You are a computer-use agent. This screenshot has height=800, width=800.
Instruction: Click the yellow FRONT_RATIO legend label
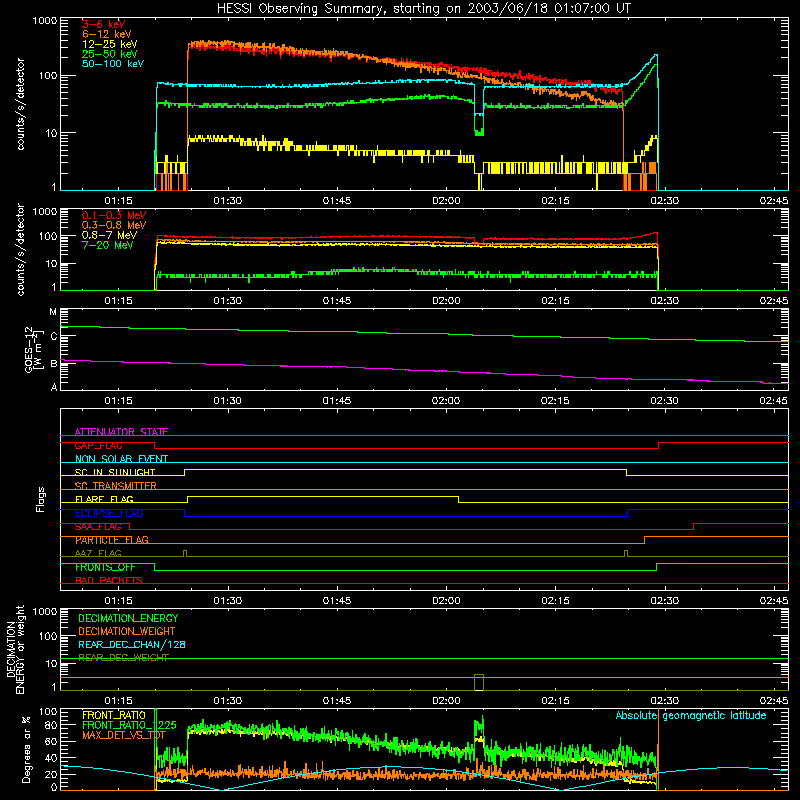[x=114, y=715]
